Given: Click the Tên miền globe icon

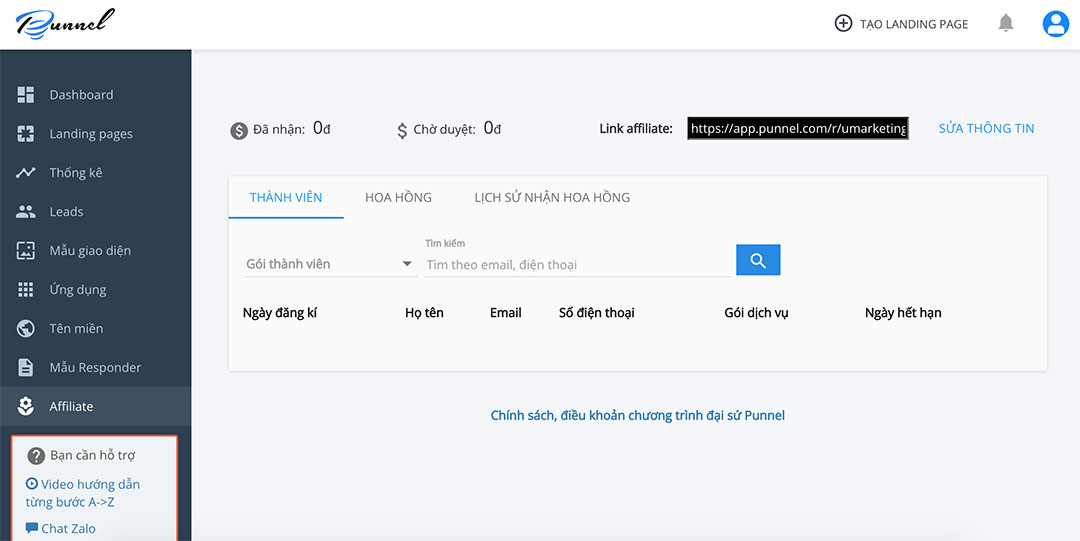Looking at the screenshot, I should [x=25, y=329].
